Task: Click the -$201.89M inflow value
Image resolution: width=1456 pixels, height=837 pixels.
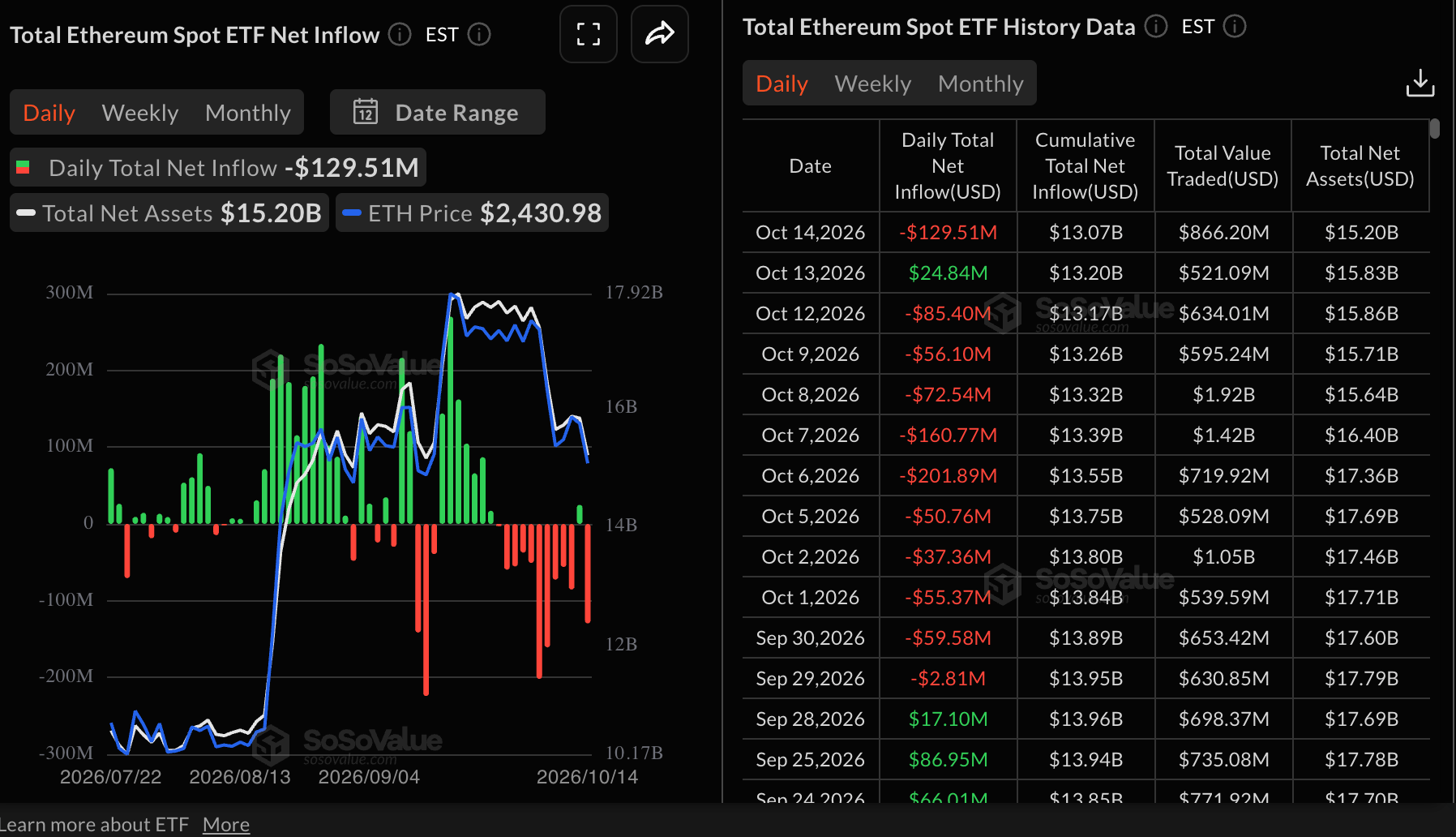Action: (948, 476)
